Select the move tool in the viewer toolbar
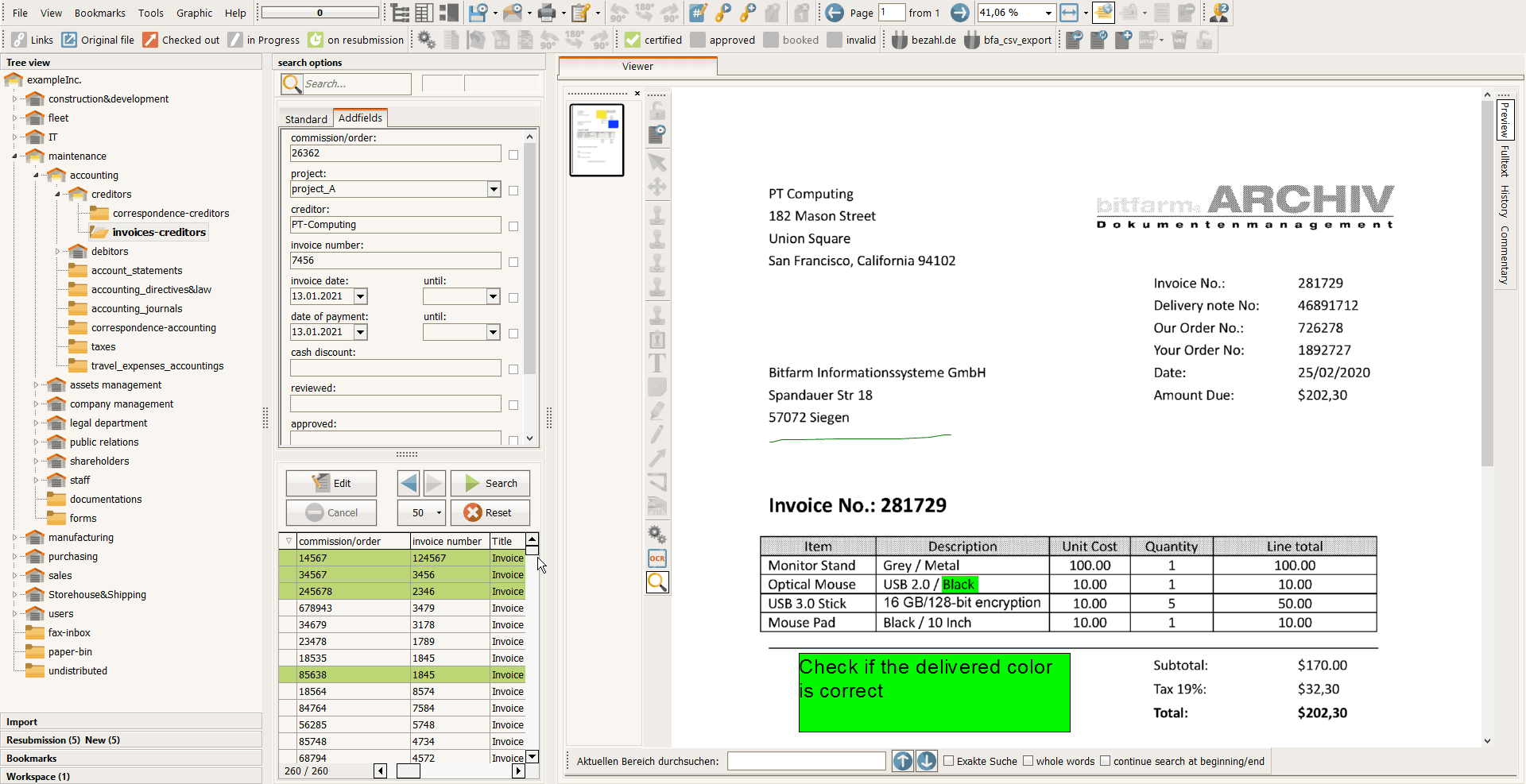The height and width of the screenshot is (784, 1526). (x=657, y=187)
